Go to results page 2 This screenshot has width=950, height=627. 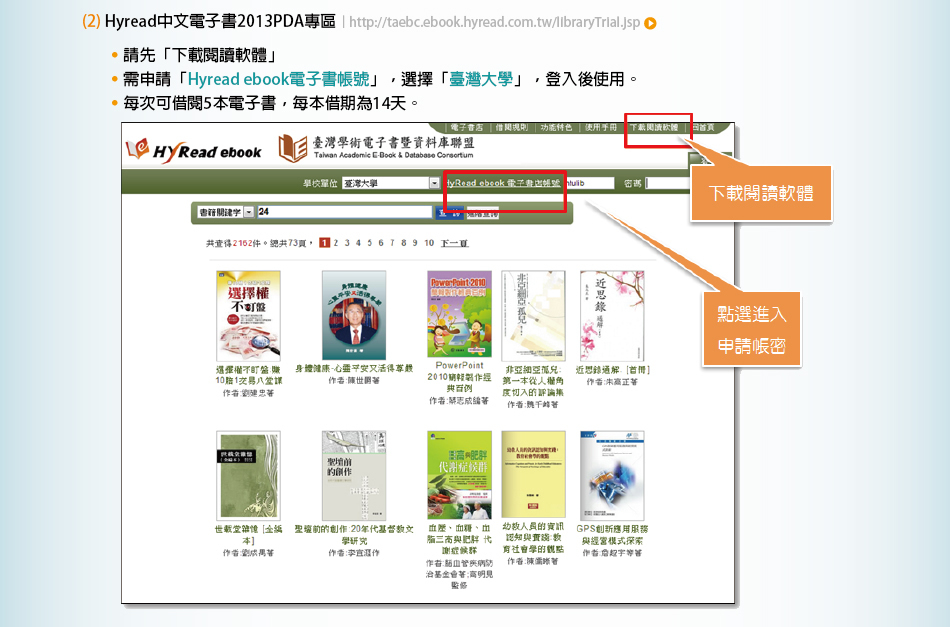[x=336, y=243]
